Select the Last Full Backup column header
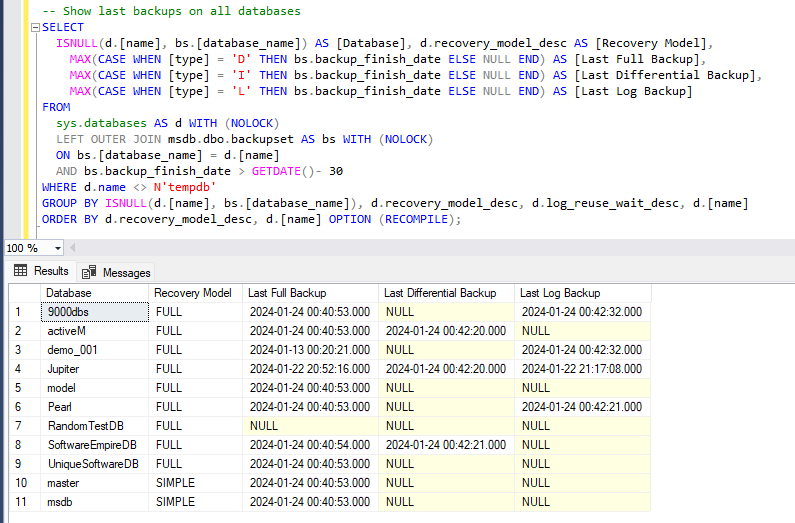The width and height of the screenshot is (795, 523). (x=287, y=293)
